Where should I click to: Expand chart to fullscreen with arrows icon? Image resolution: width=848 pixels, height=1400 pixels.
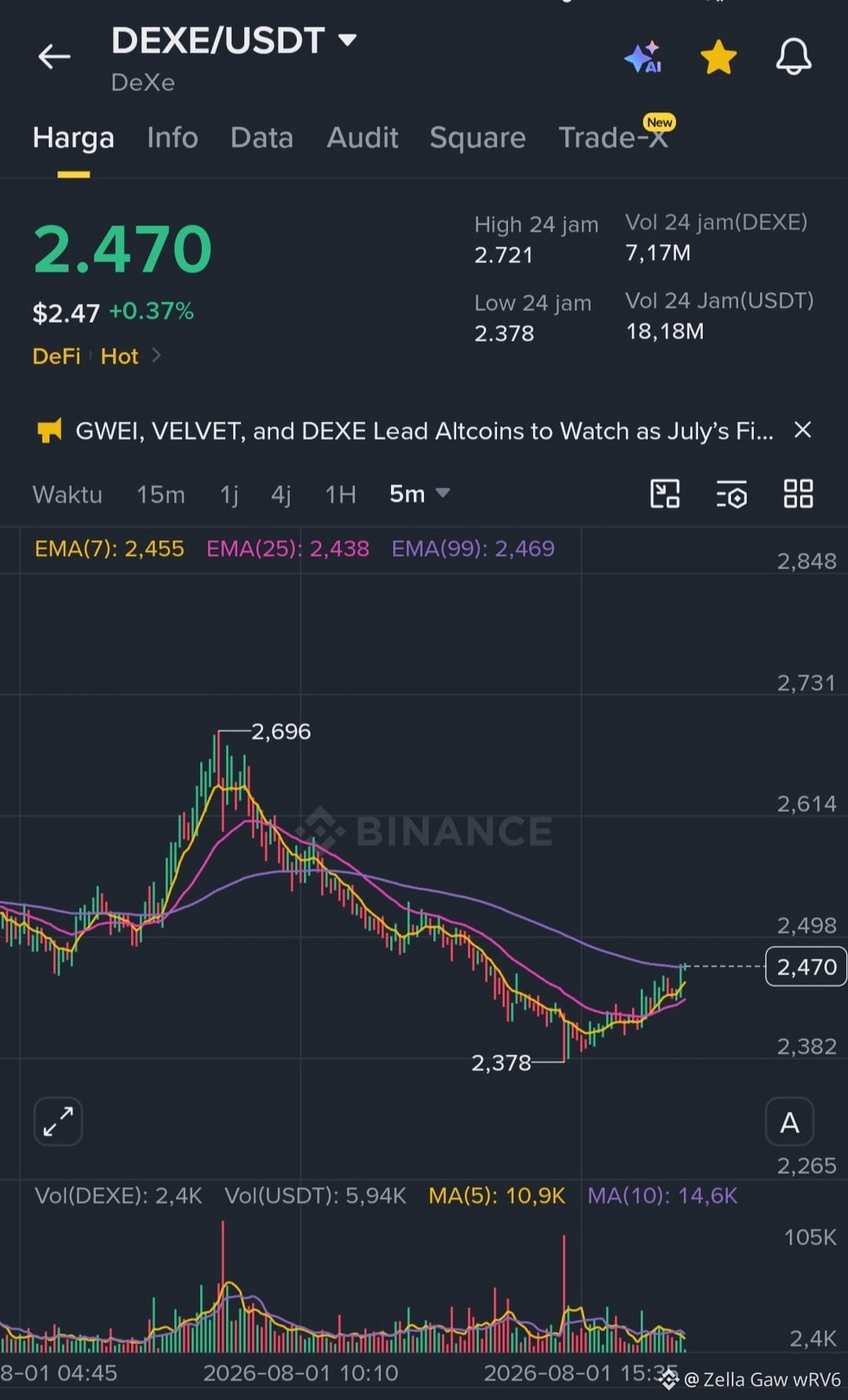58,1121
